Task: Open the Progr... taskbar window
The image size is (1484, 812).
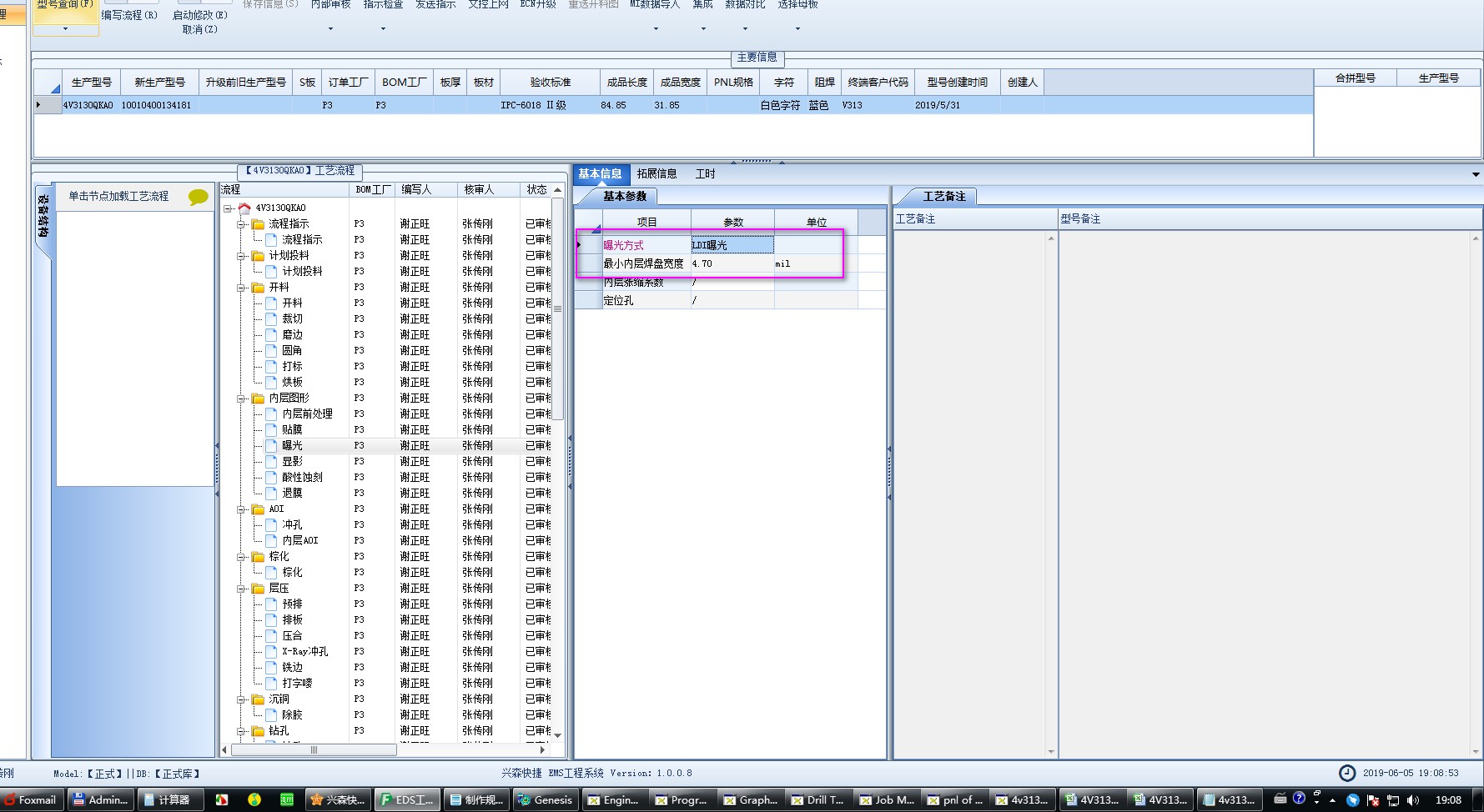Action: [x=682, y=799]
